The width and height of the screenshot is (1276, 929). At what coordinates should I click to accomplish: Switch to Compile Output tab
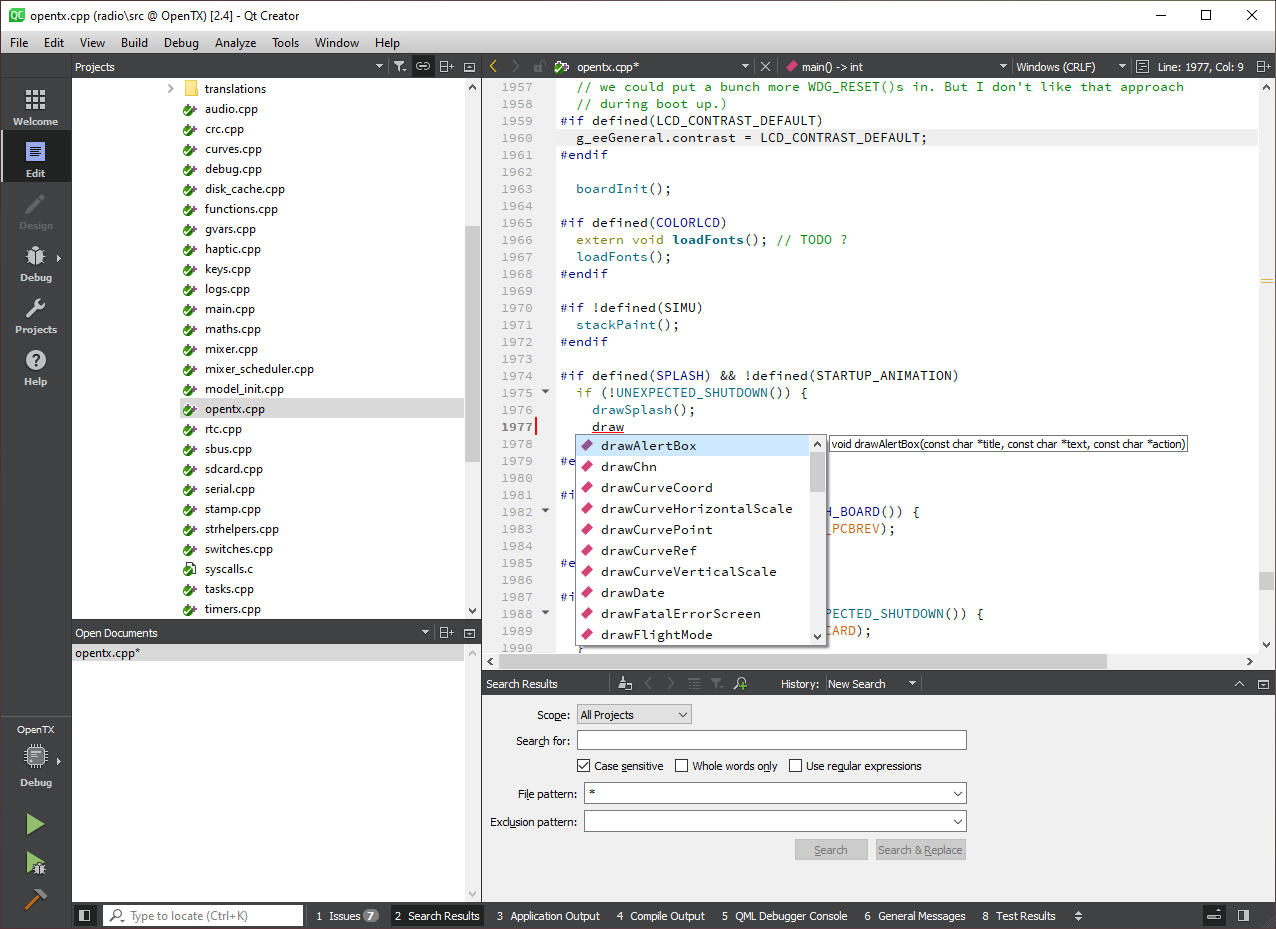click(x=660, y=916)
